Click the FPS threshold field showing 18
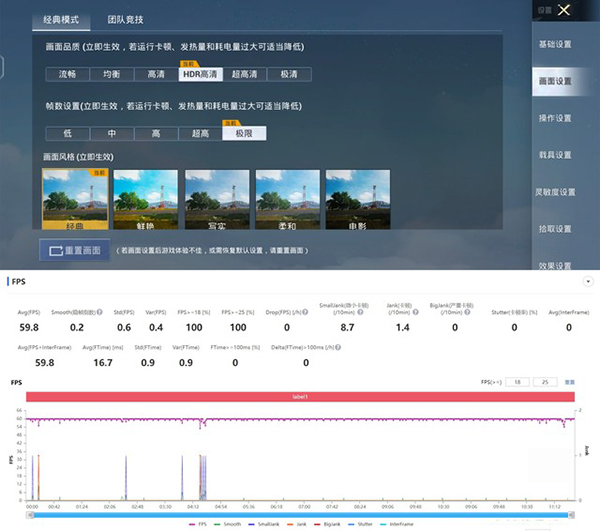Screen dimensions: 600x531 (x=519, y=382)
